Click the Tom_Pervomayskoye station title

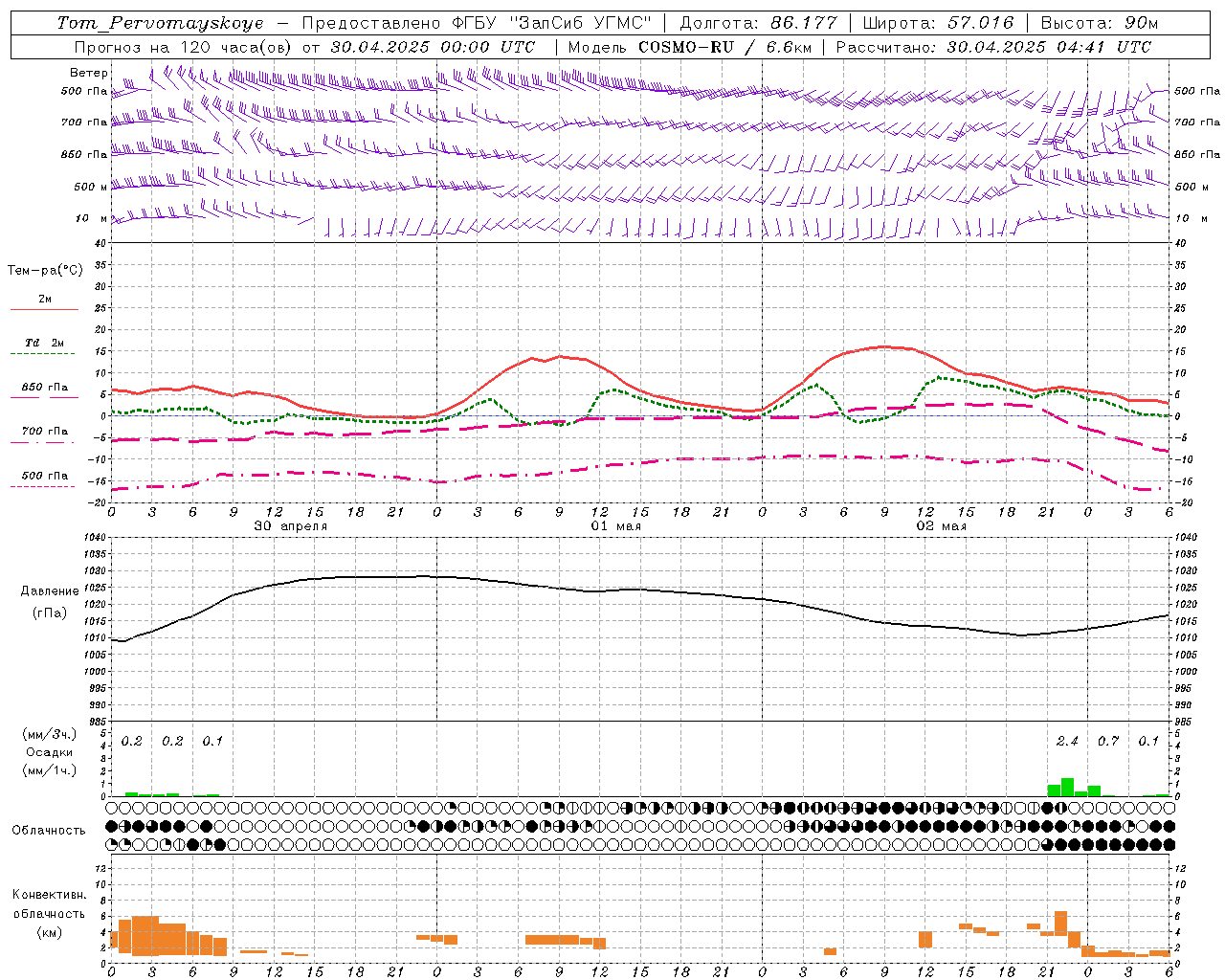point(159,23)
